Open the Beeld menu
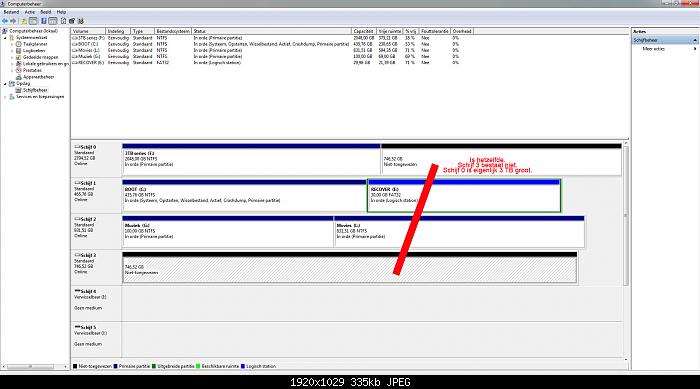Screen dimensions: 700x389 click(46, 12)
